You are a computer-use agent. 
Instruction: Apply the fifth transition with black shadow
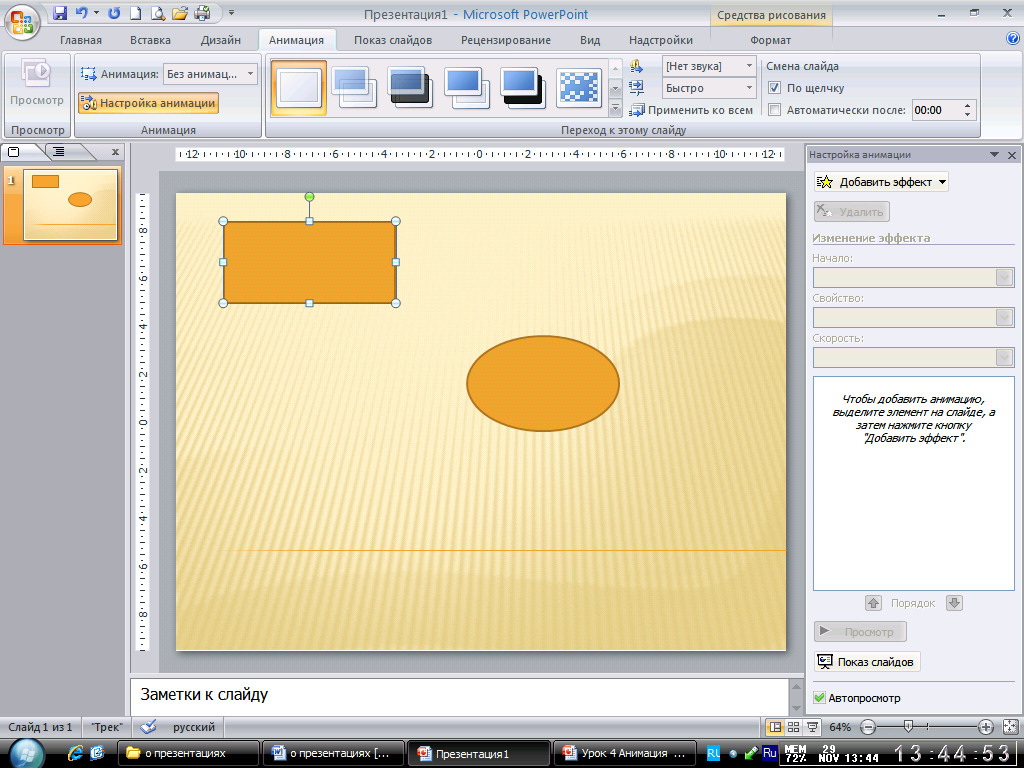(x=523, y=88)
